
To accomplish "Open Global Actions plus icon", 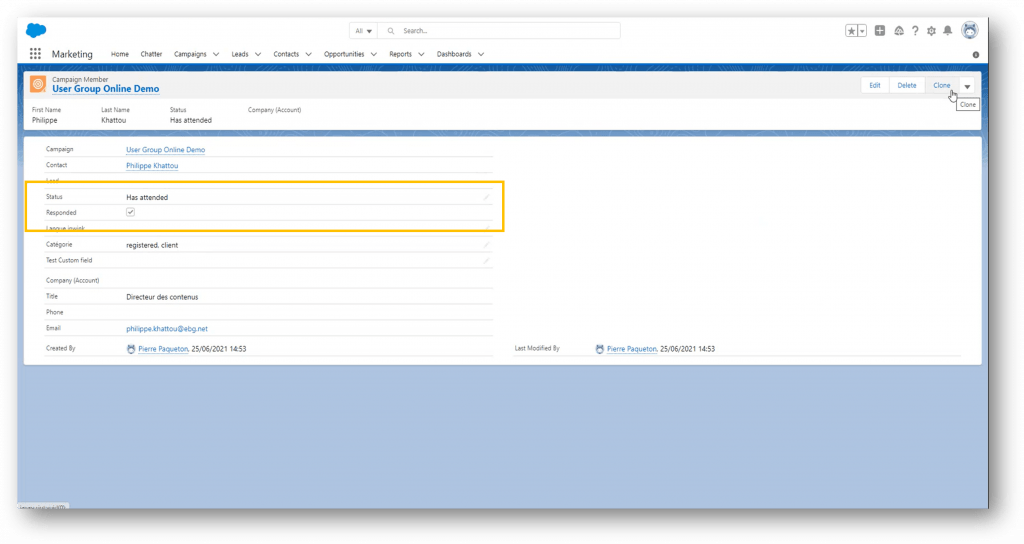I will 880,31.
